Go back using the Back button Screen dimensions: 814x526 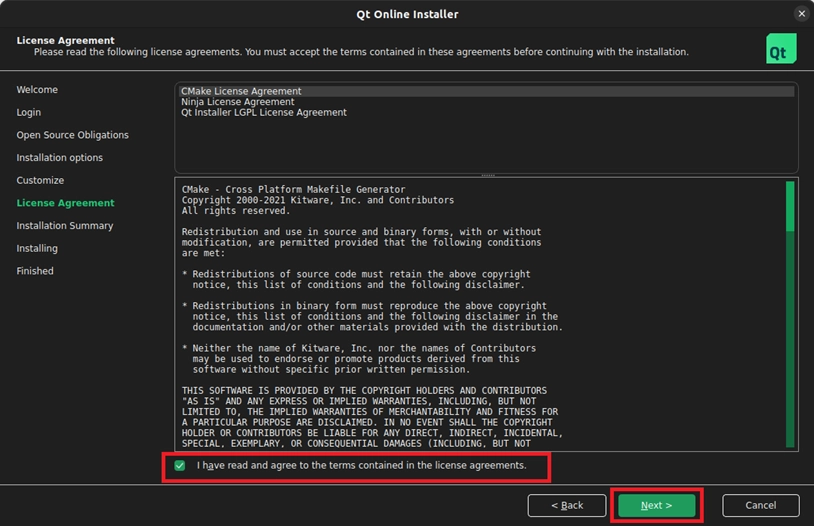[x=567, y=505]
